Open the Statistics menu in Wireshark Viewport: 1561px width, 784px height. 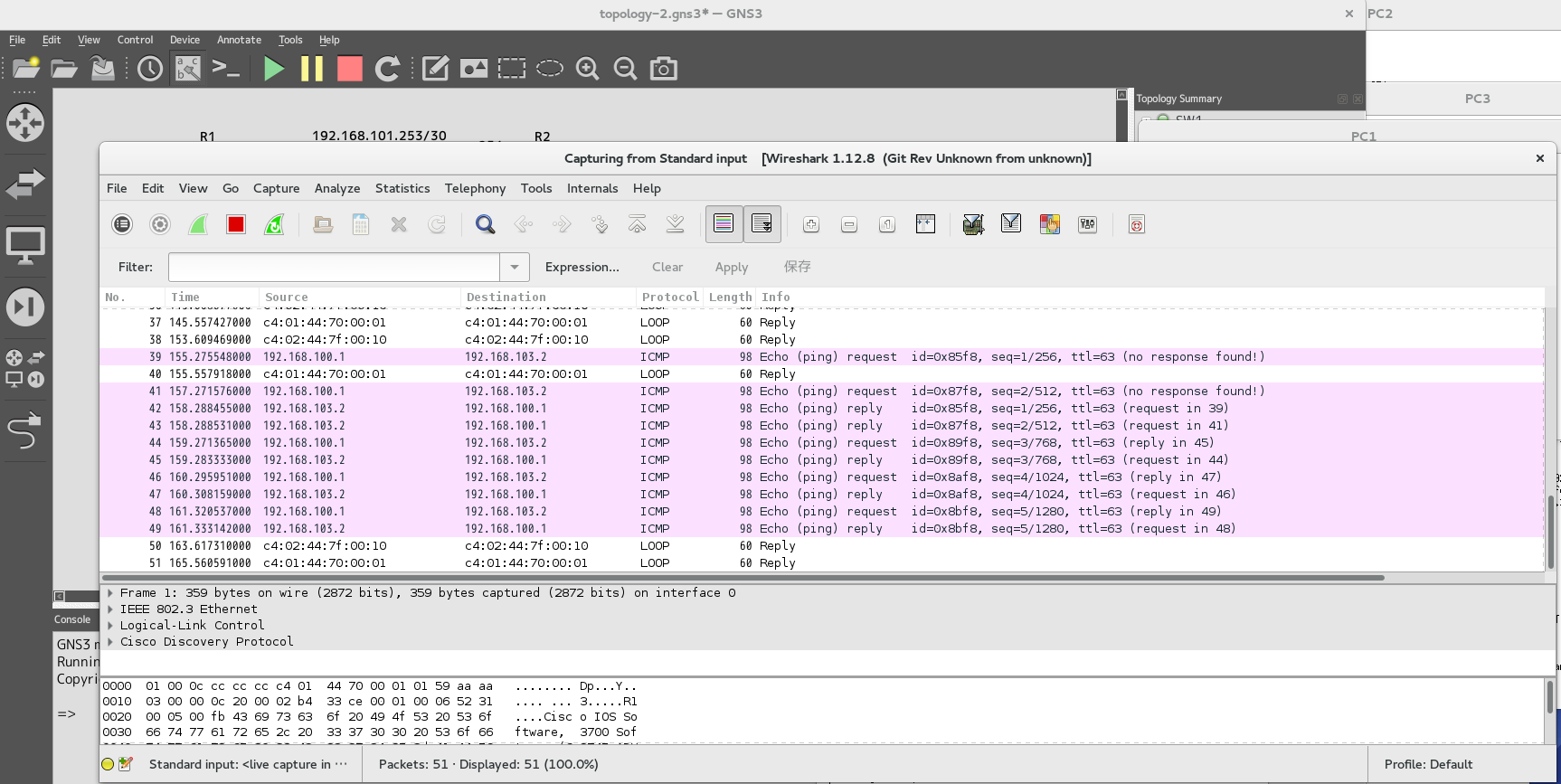(402, 188)
